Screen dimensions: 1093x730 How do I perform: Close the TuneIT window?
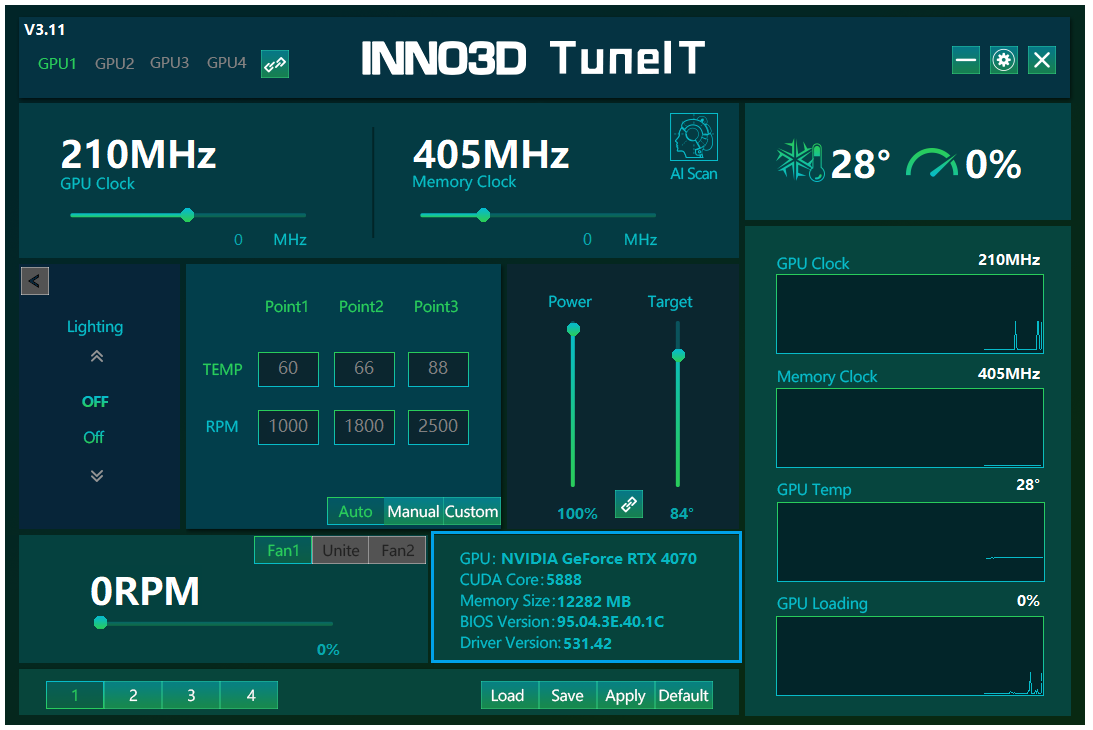click(x=1042, y=60)
